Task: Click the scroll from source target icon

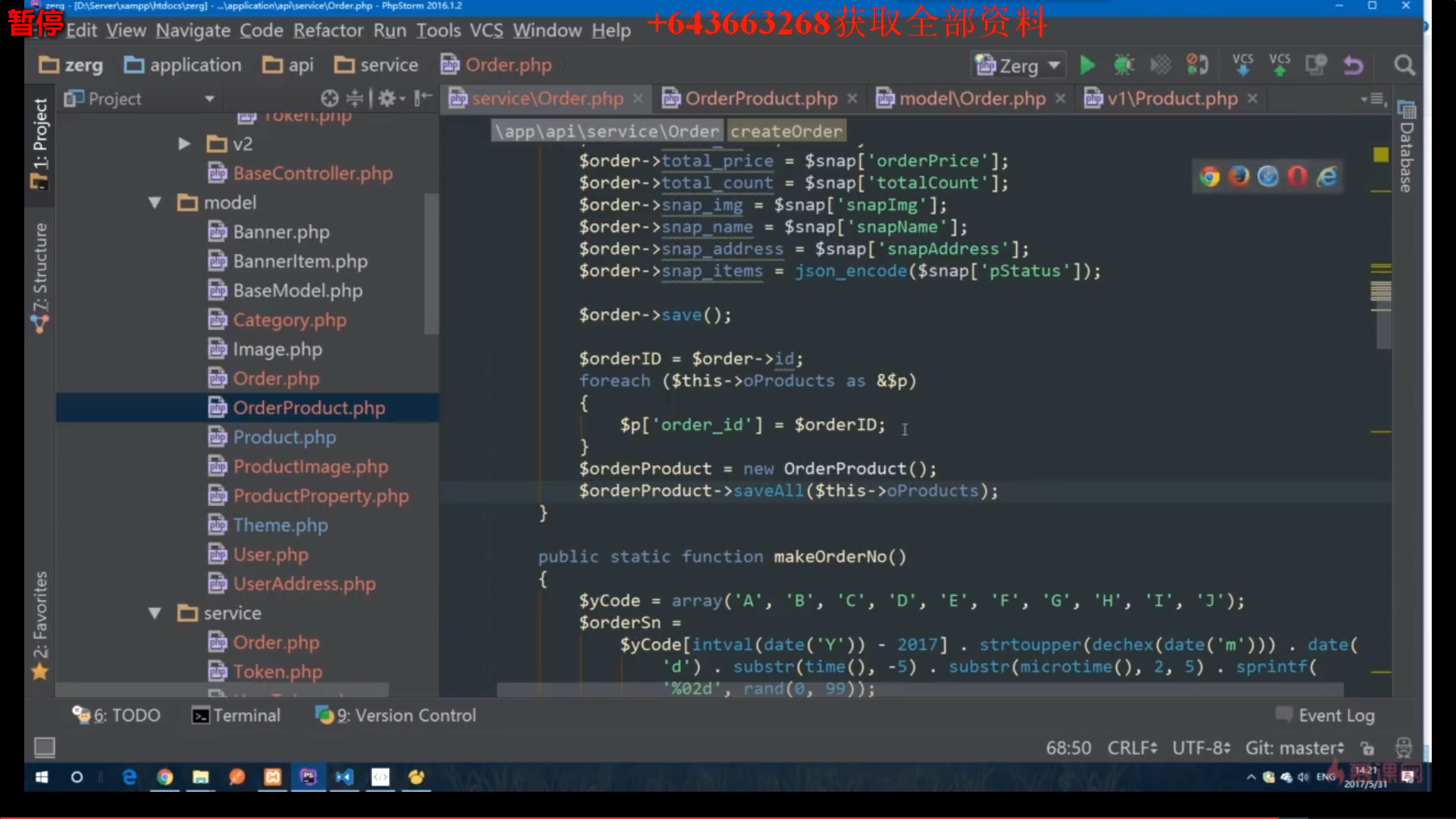Action: pyautogui.click(x=329, y=99)
